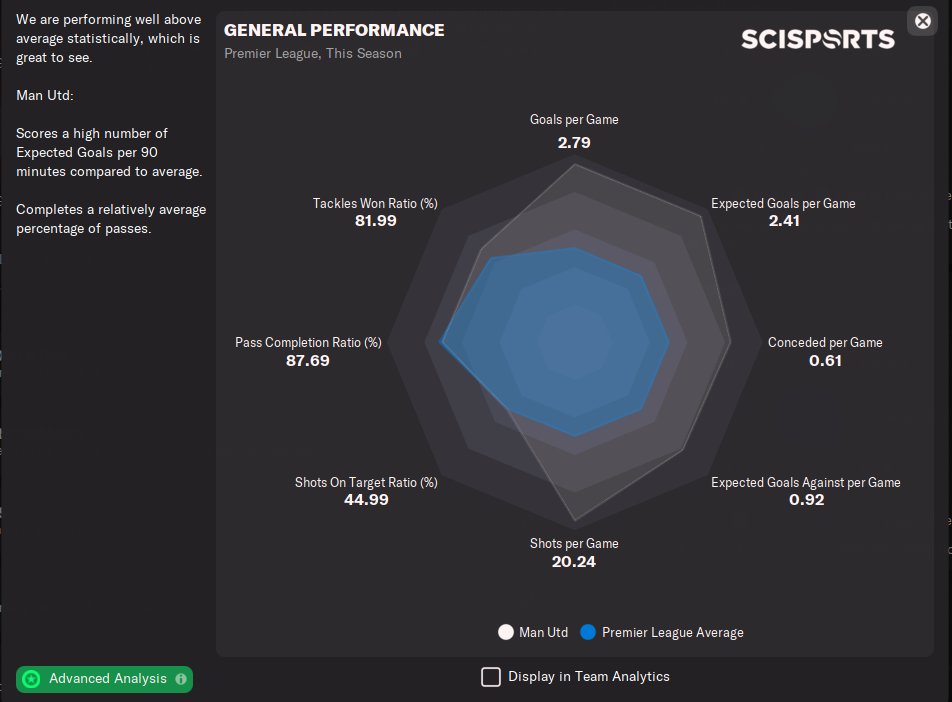Screen dimensions: 952x702
Task: Select the Tackles Won Ratio label
Action: tap(375, 203)
